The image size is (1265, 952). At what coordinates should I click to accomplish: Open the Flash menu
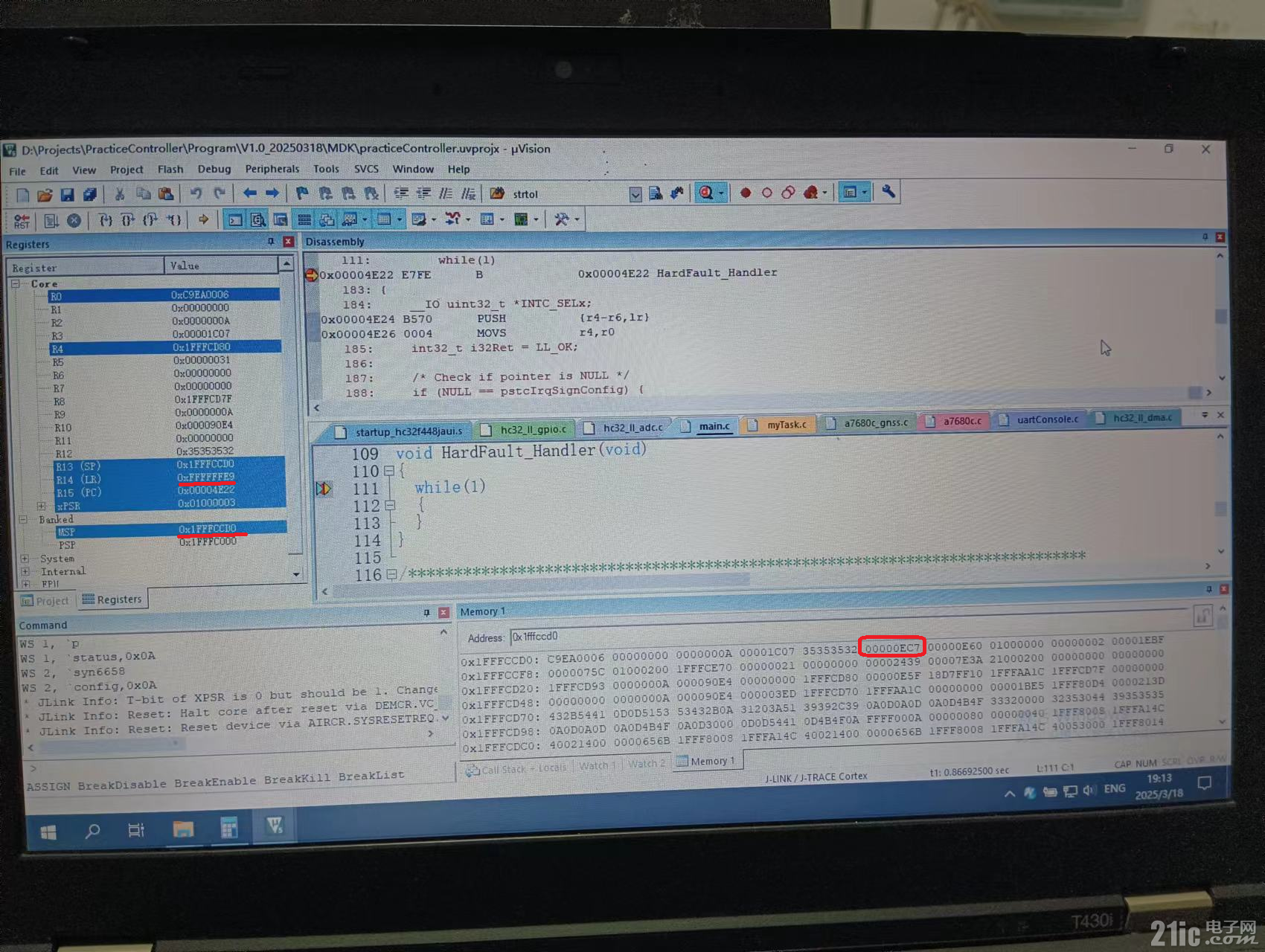click(x=170, y=170)
